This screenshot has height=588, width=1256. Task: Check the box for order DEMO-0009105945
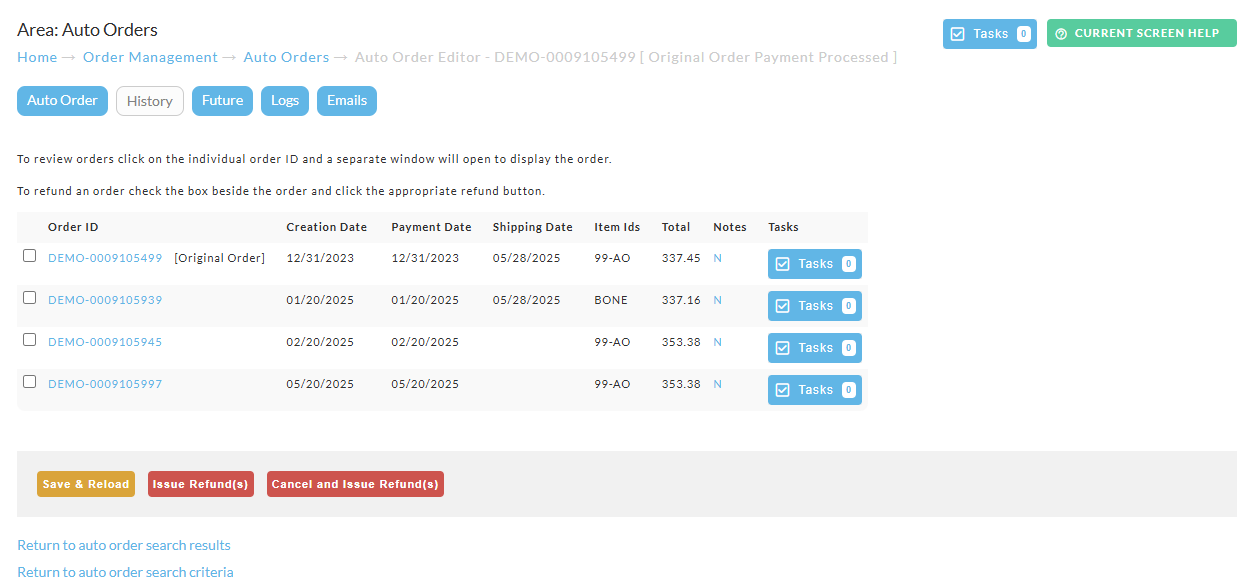click(x=30, y=340)
